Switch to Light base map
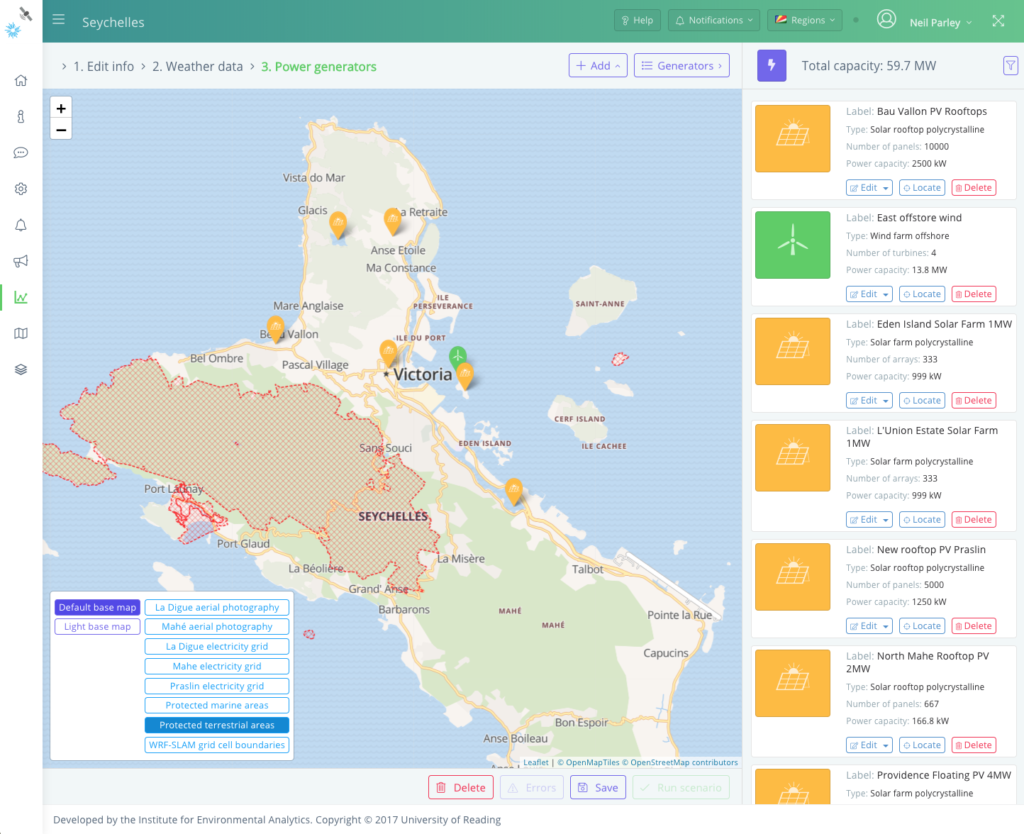The height and width of the screenshot is (834, 1024). coord(97,627)
